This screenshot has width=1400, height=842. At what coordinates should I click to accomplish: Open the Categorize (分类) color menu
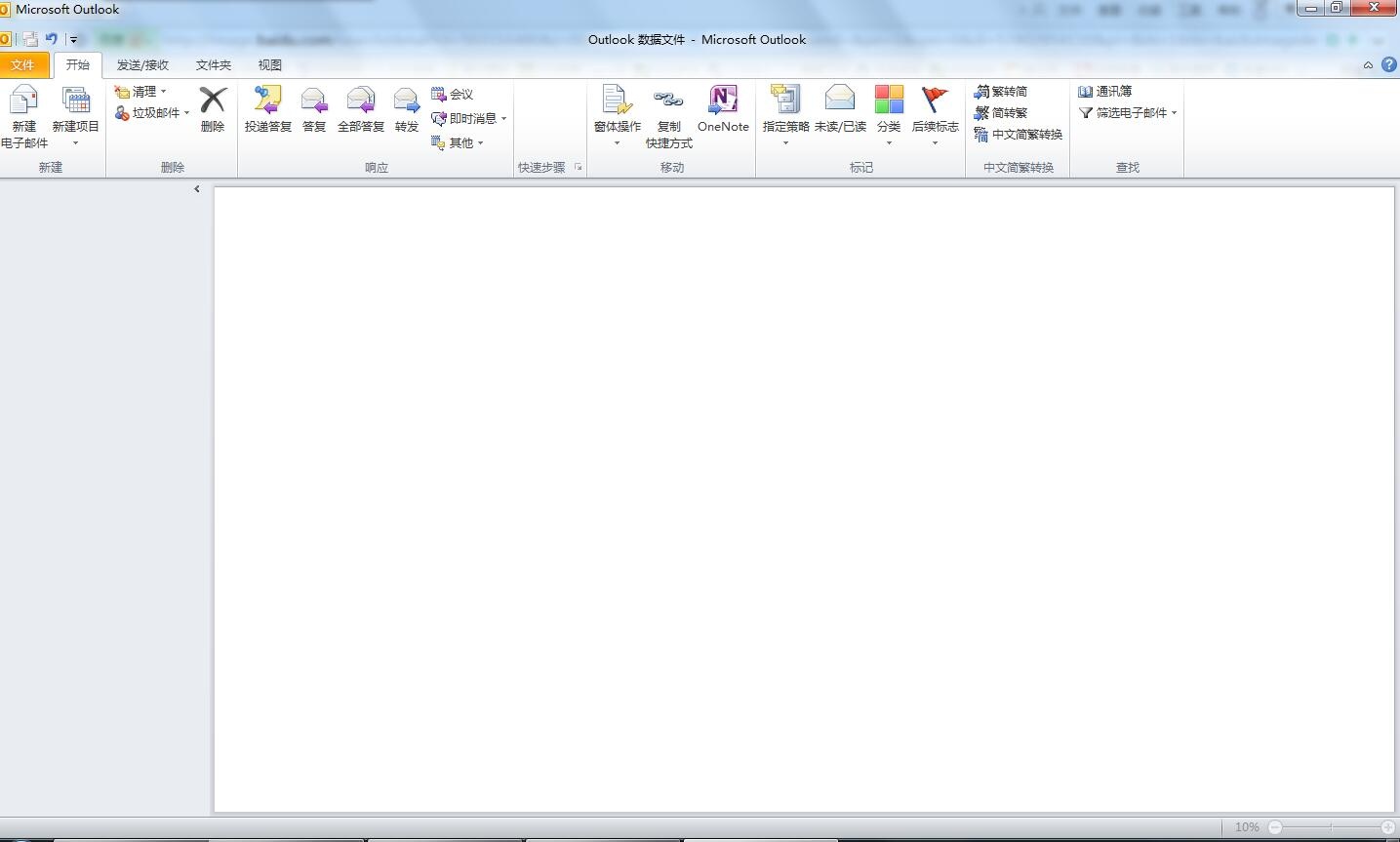[x=889, y=116]
